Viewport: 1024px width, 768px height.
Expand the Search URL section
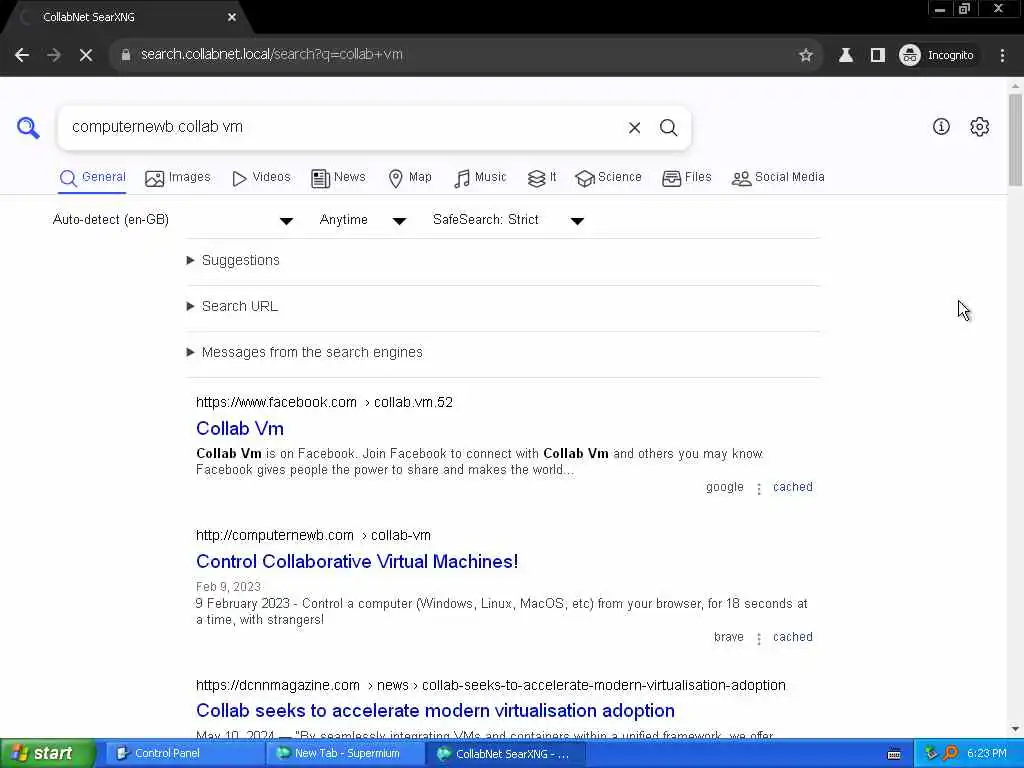(x=232, y=306)
